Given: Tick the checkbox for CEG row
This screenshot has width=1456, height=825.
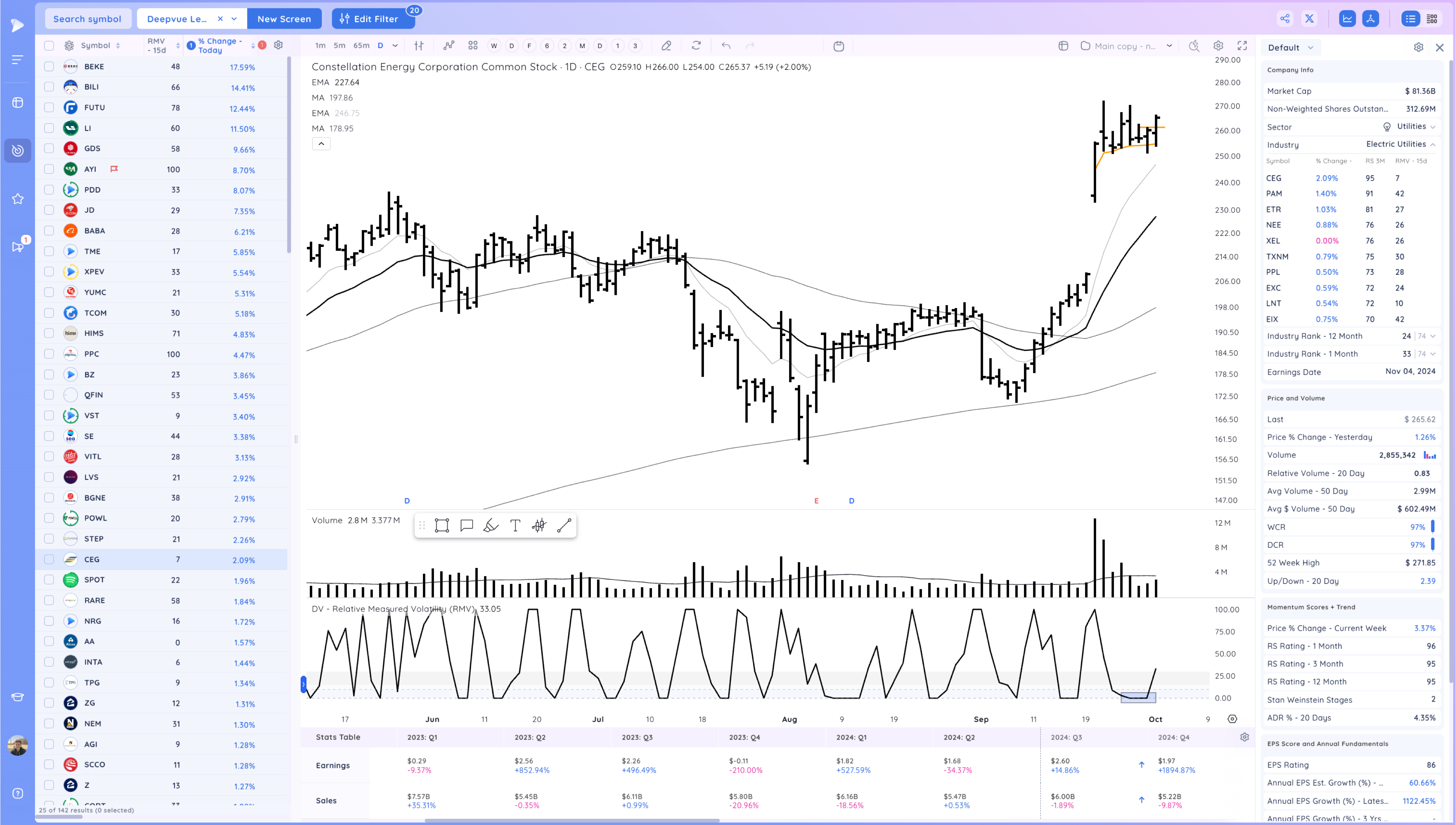Looking at the screenshot, I should [49, 559].
